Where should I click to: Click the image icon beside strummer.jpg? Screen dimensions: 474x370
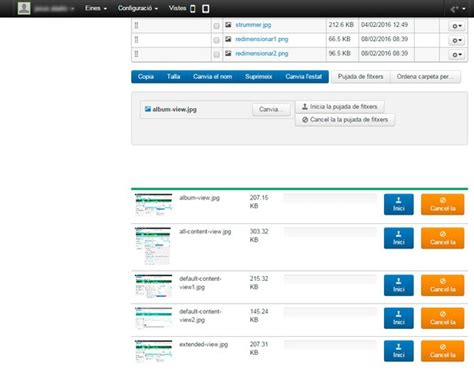(228, 25)
